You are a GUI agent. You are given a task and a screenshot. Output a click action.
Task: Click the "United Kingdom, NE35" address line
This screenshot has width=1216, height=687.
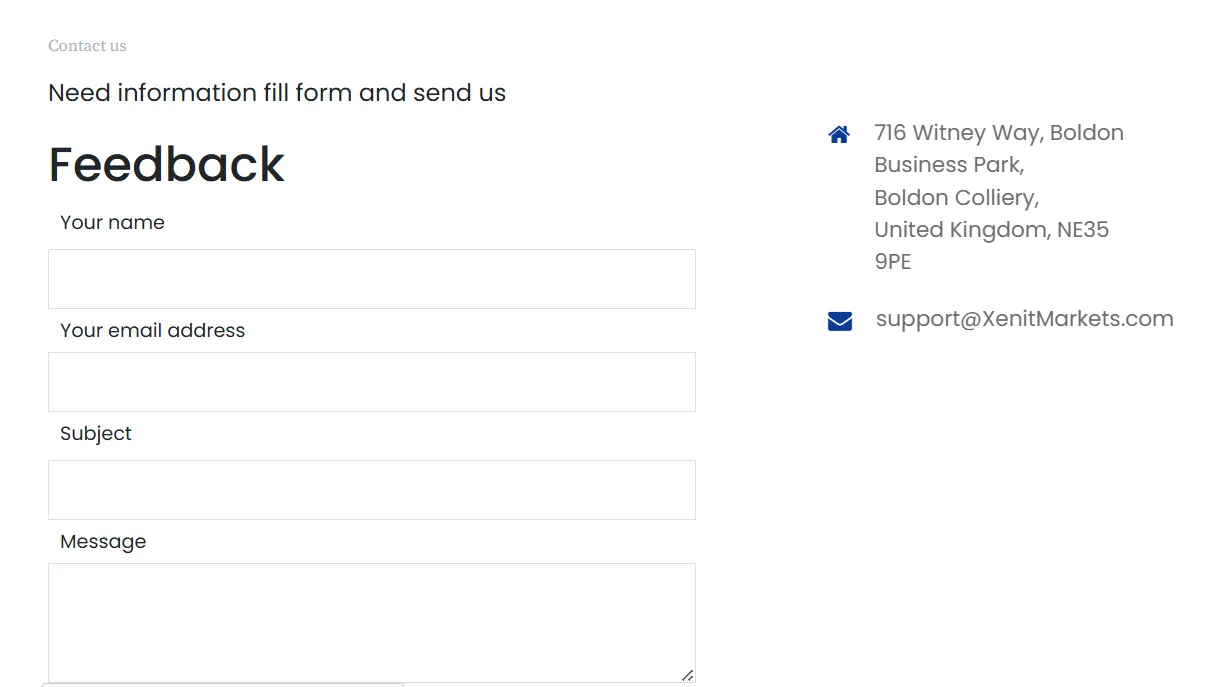coord(991,230)
